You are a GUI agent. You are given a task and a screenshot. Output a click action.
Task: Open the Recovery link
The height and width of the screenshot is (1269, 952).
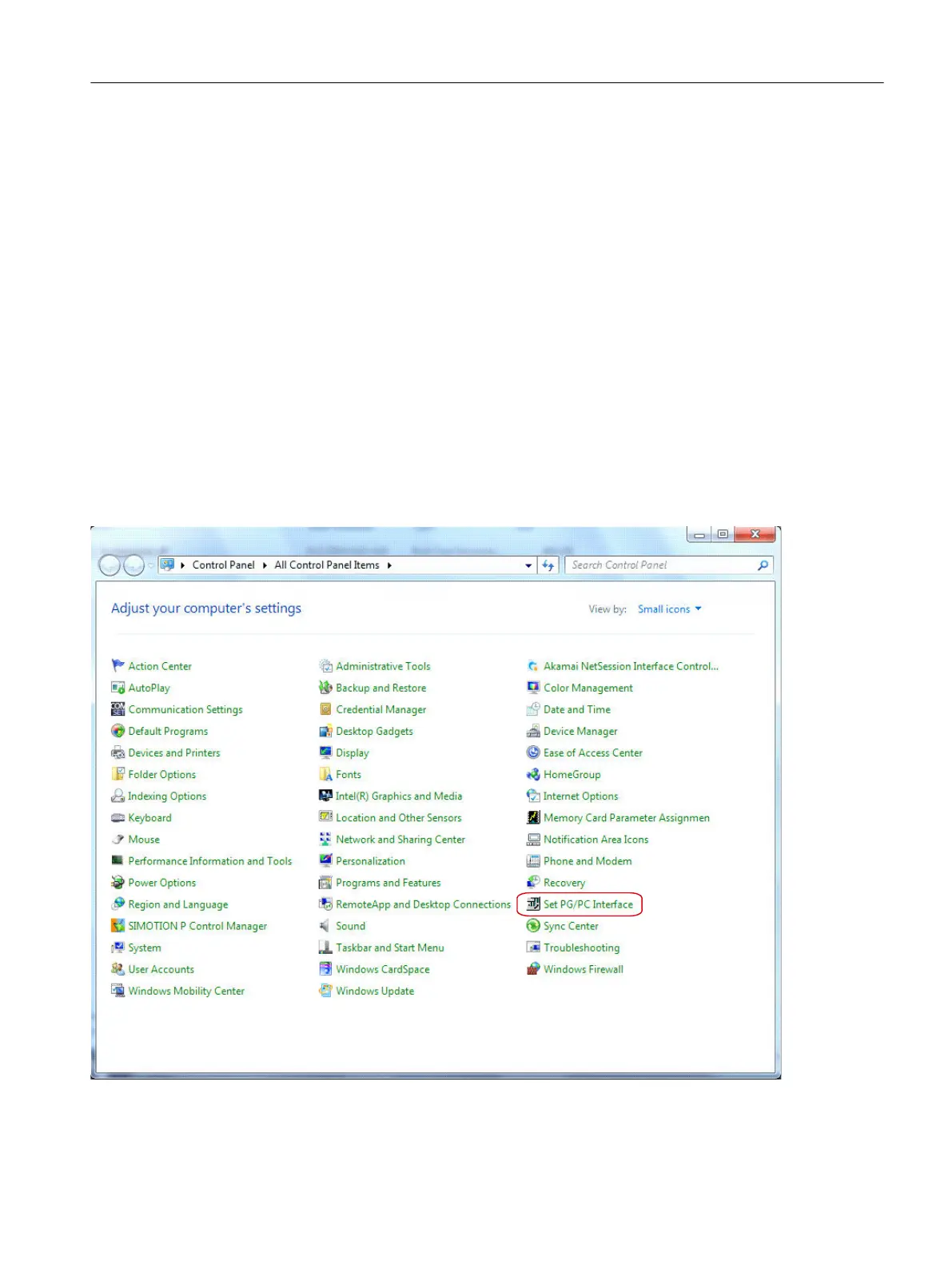(x=564, y=883)
